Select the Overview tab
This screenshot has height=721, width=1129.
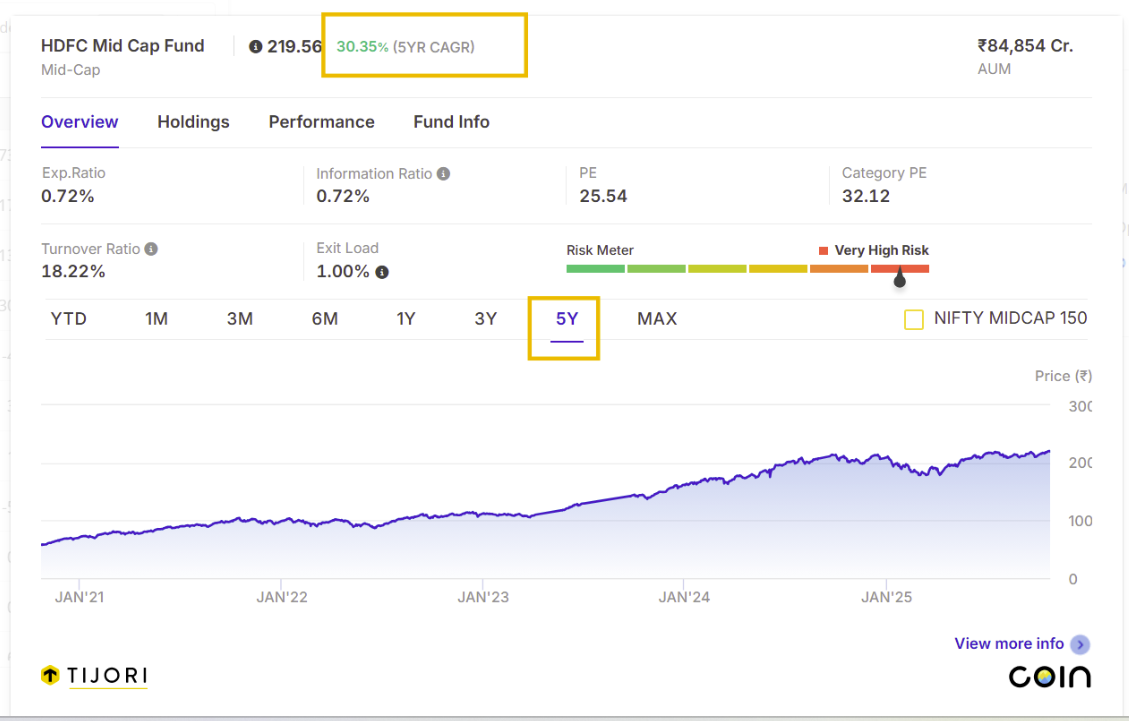(79, 122)
